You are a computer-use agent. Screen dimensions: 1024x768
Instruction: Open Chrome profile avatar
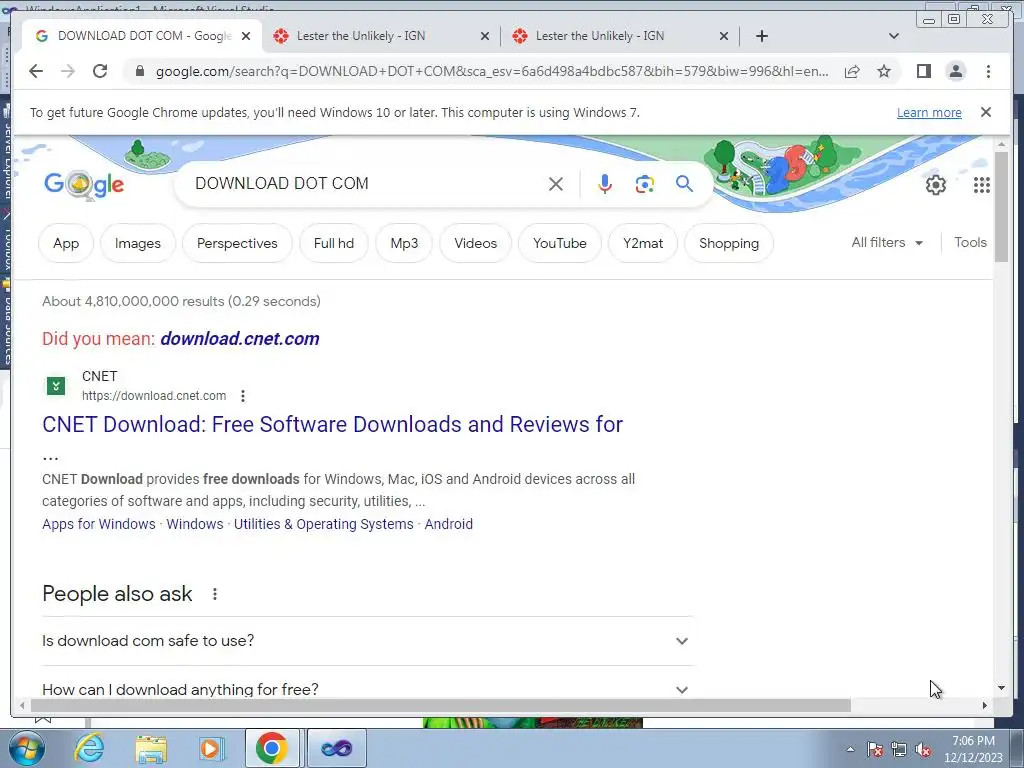pyautogui.click(x=955, y=71)
